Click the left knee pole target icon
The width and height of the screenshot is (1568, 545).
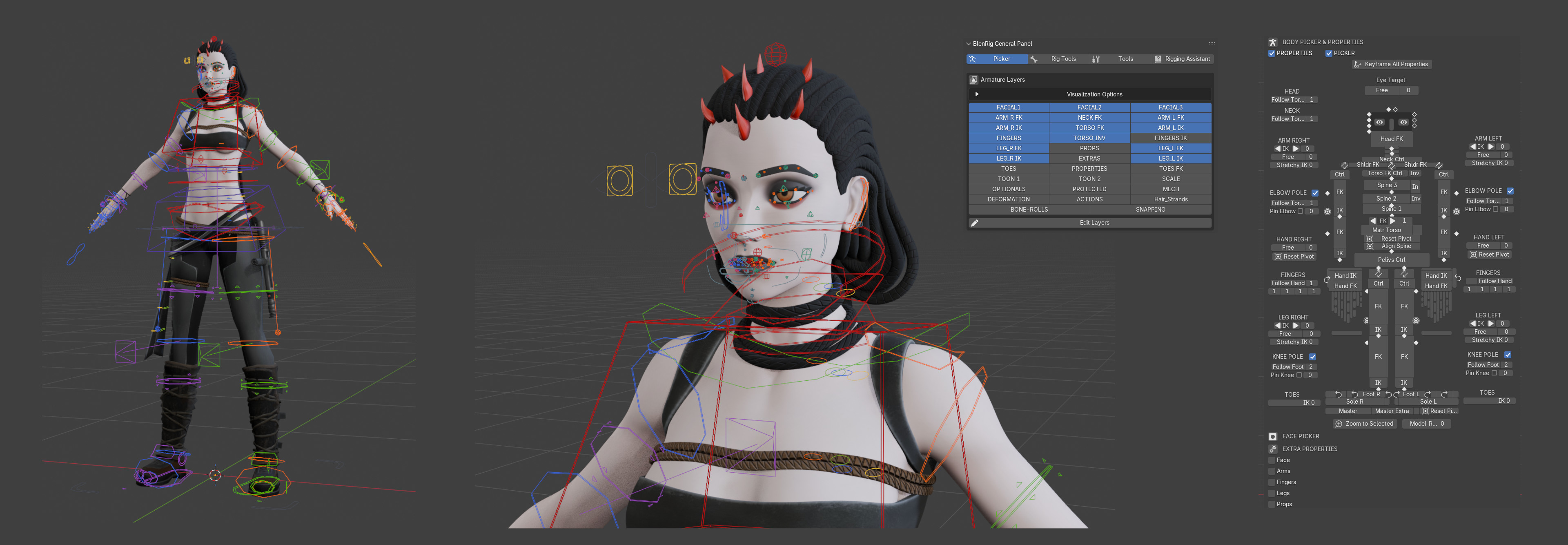coord(1416,321)
